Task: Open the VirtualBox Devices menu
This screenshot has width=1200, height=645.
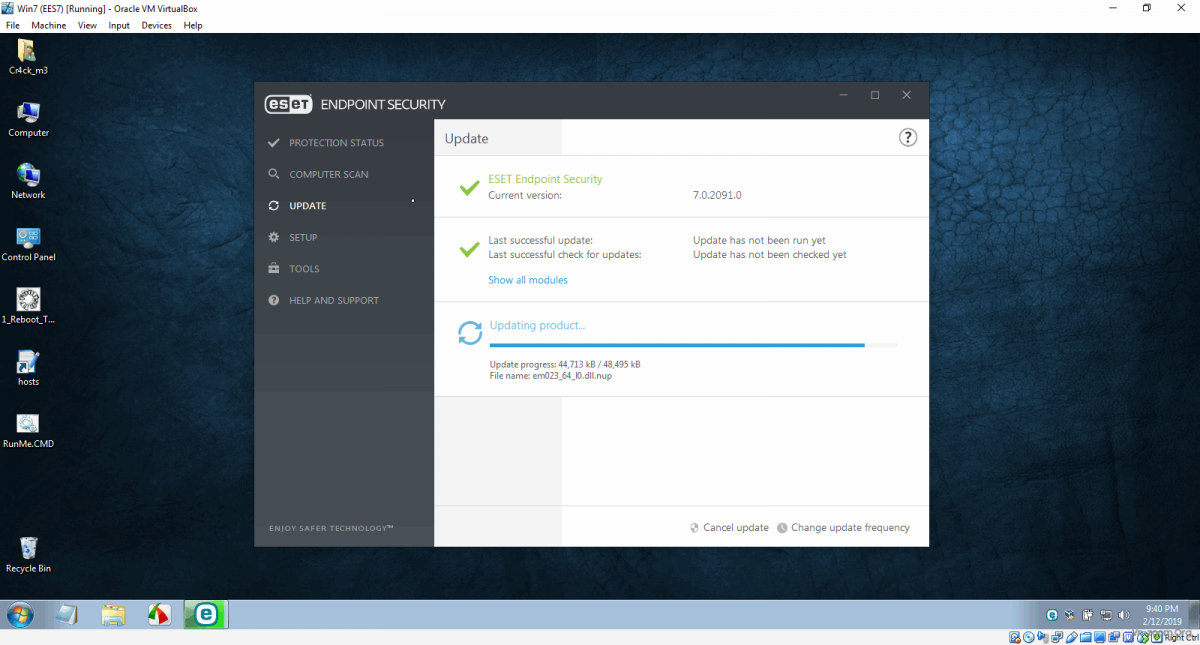Action: point(156,25)
